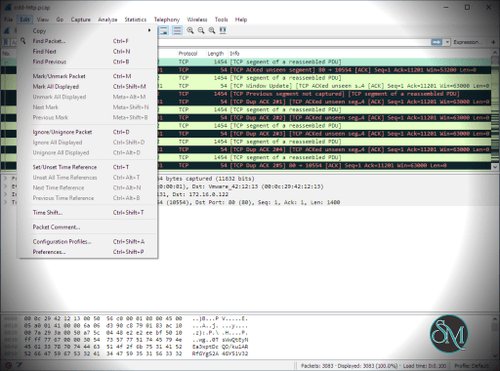Open Configuration Profiles...
The image size is (500, 371).
pos(87,241)
